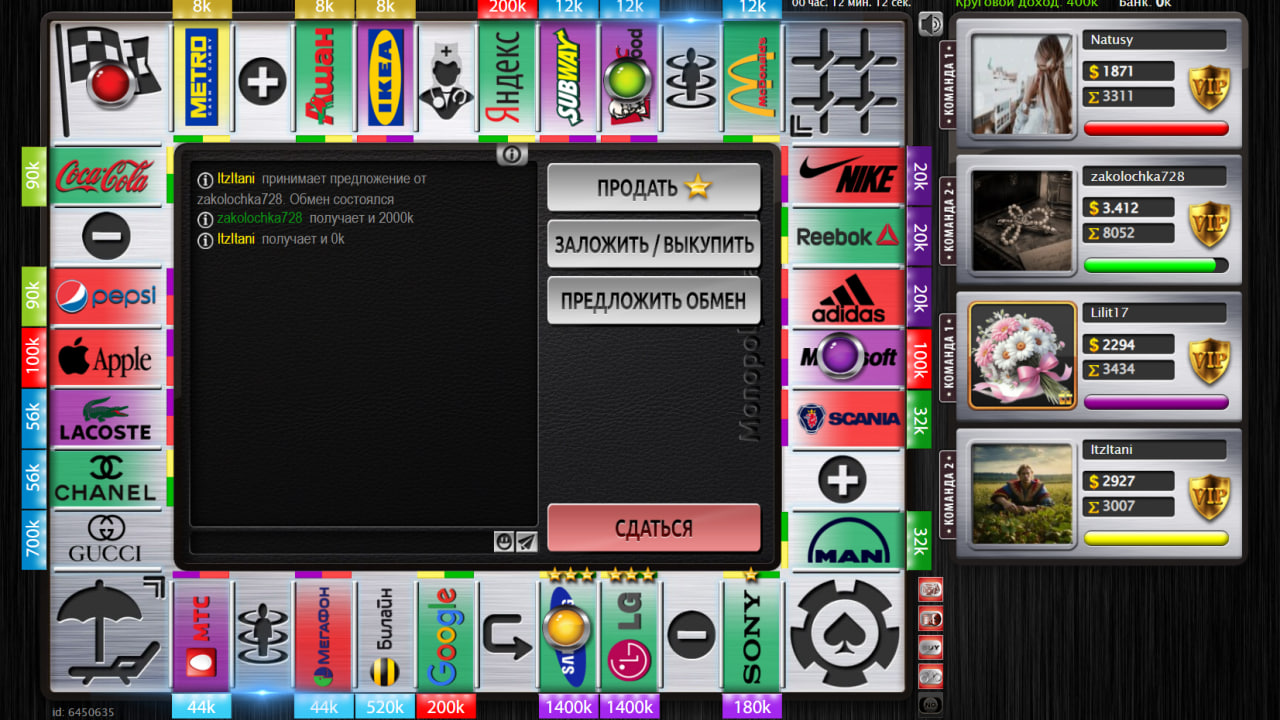Open ItzItani's player avatar
Image resolution: width=1280 pixels, height=720 pixels.
pos(1022,493)
